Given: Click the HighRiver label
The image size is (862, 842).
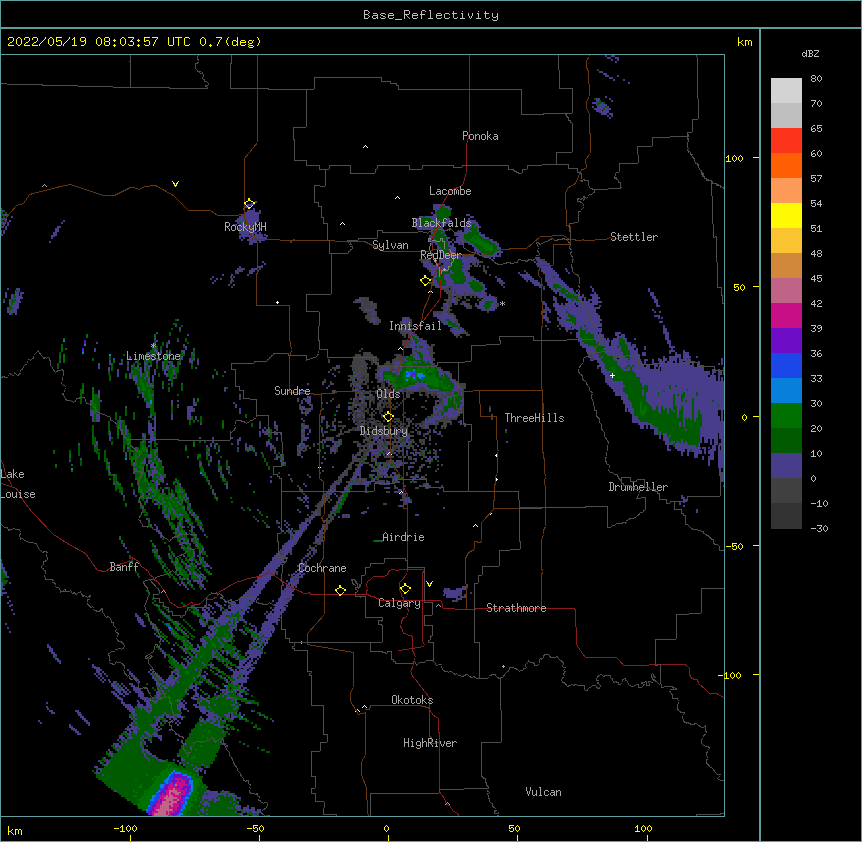Looking at the screenshot, I should [430, 743].
